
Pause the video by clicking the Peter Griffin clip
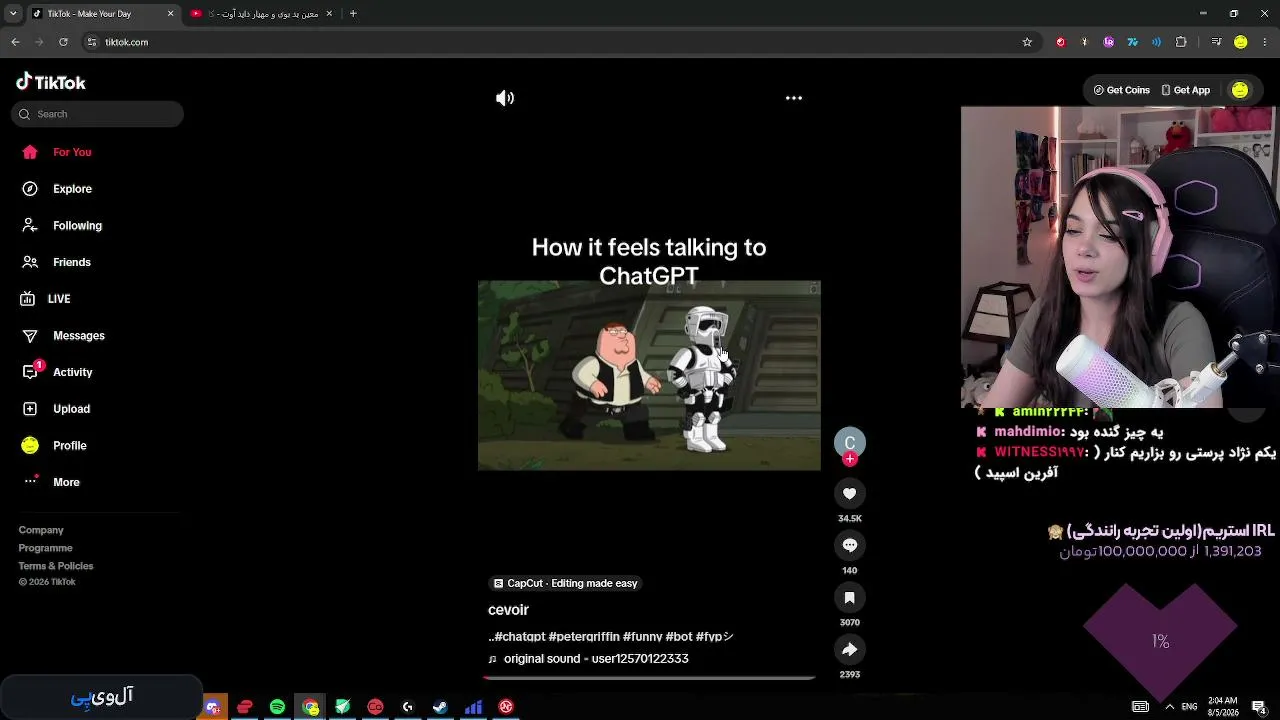[649, 375]
